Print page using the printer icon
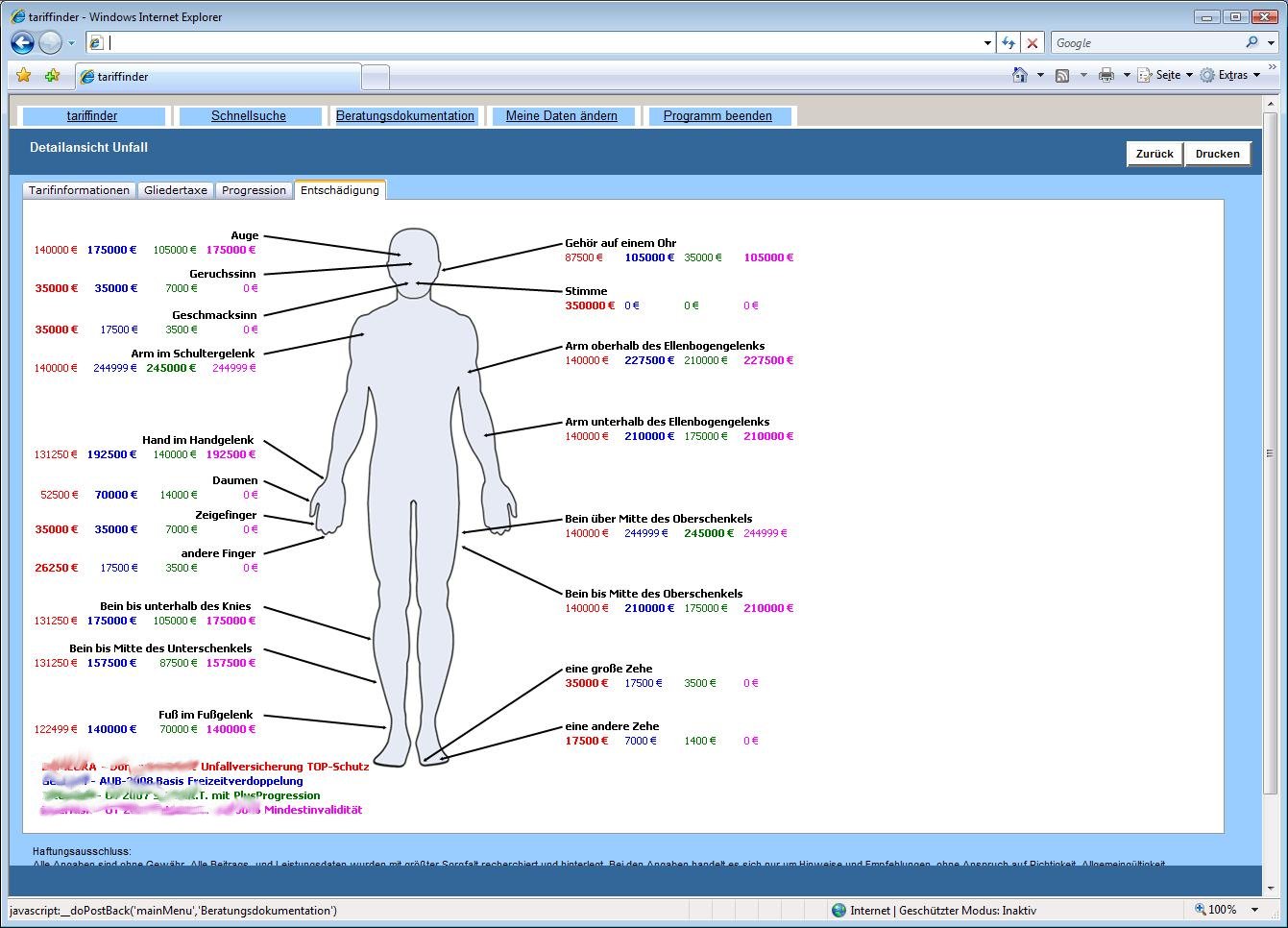This screenshot has height=928, width=1288. [1106, 75]
